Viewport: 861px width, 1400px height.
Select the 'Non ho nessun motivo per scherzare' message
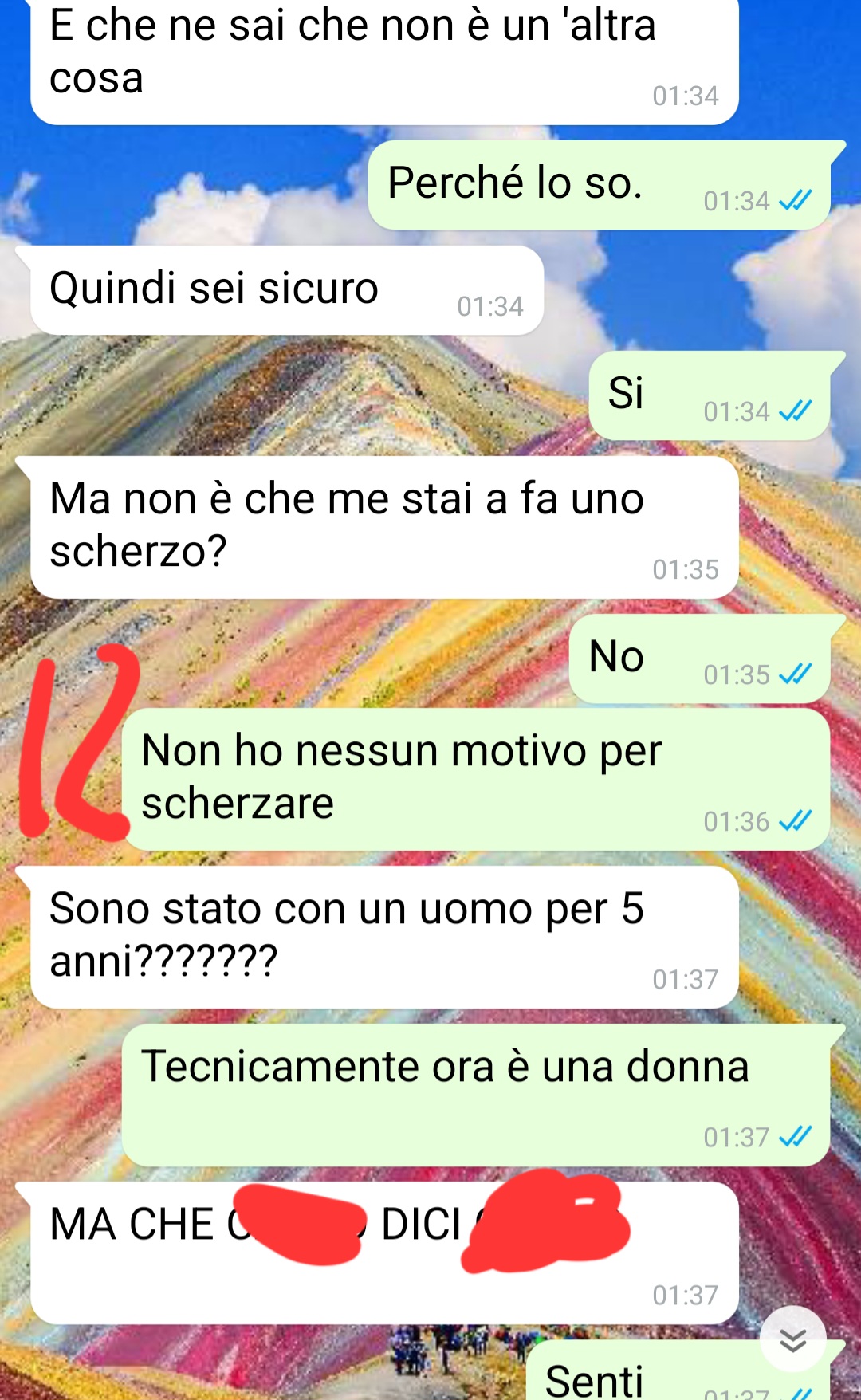476,779
